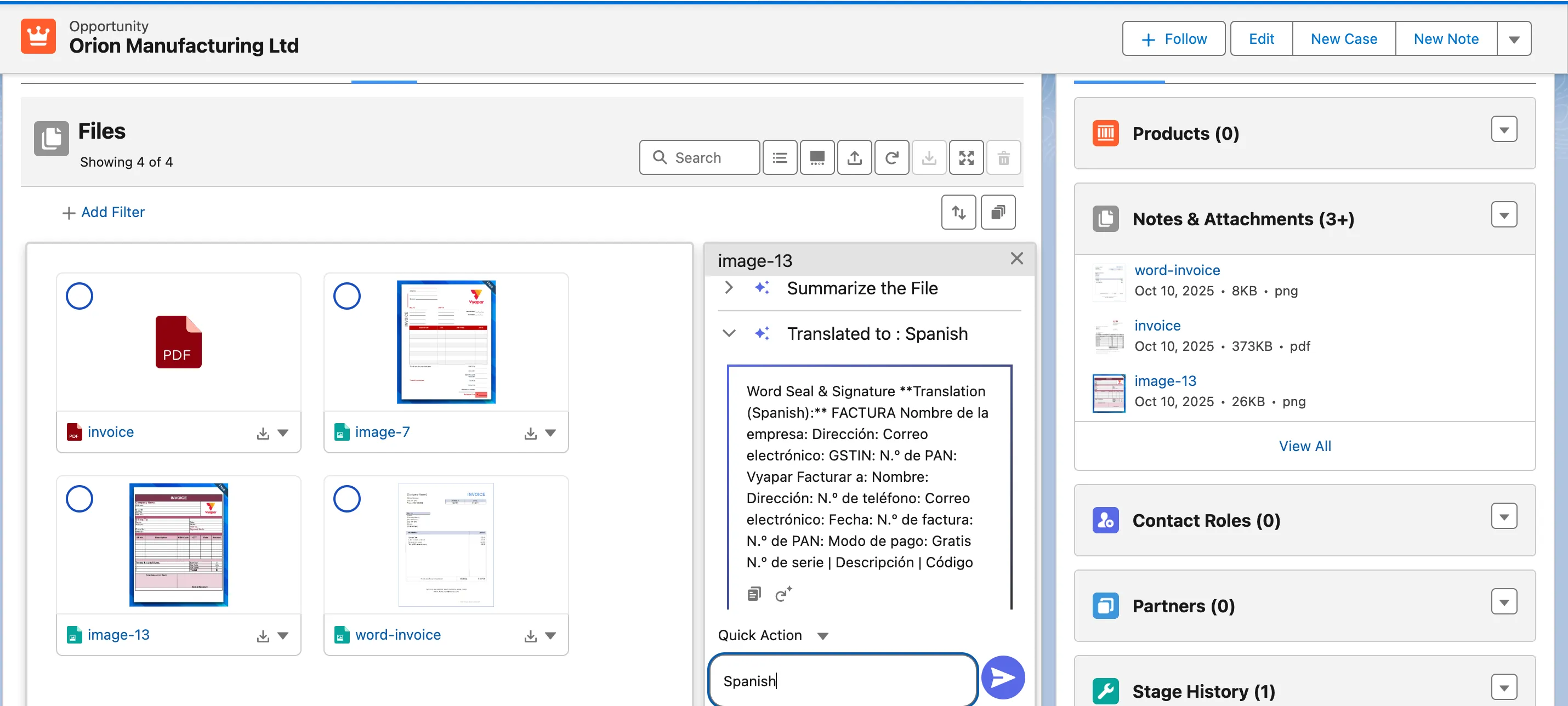Regenerate the translation response
Viewport: 1568px width, 706px height.
point(783,594)
